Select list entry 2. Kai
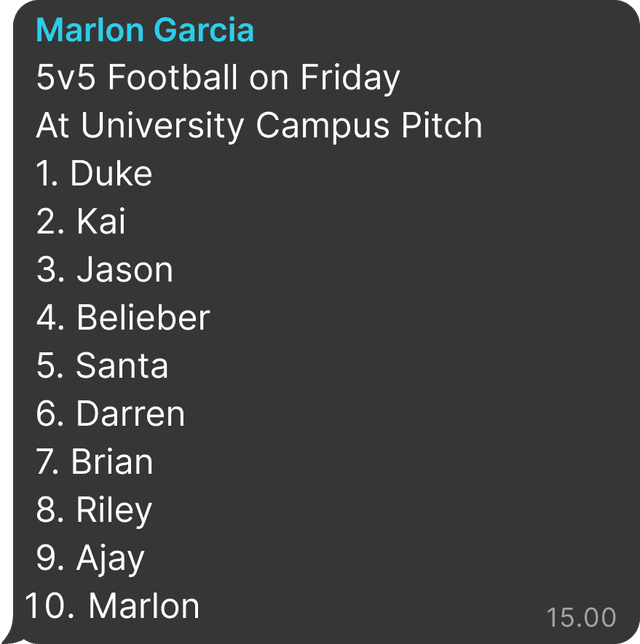640x644 pixels. 81,222
